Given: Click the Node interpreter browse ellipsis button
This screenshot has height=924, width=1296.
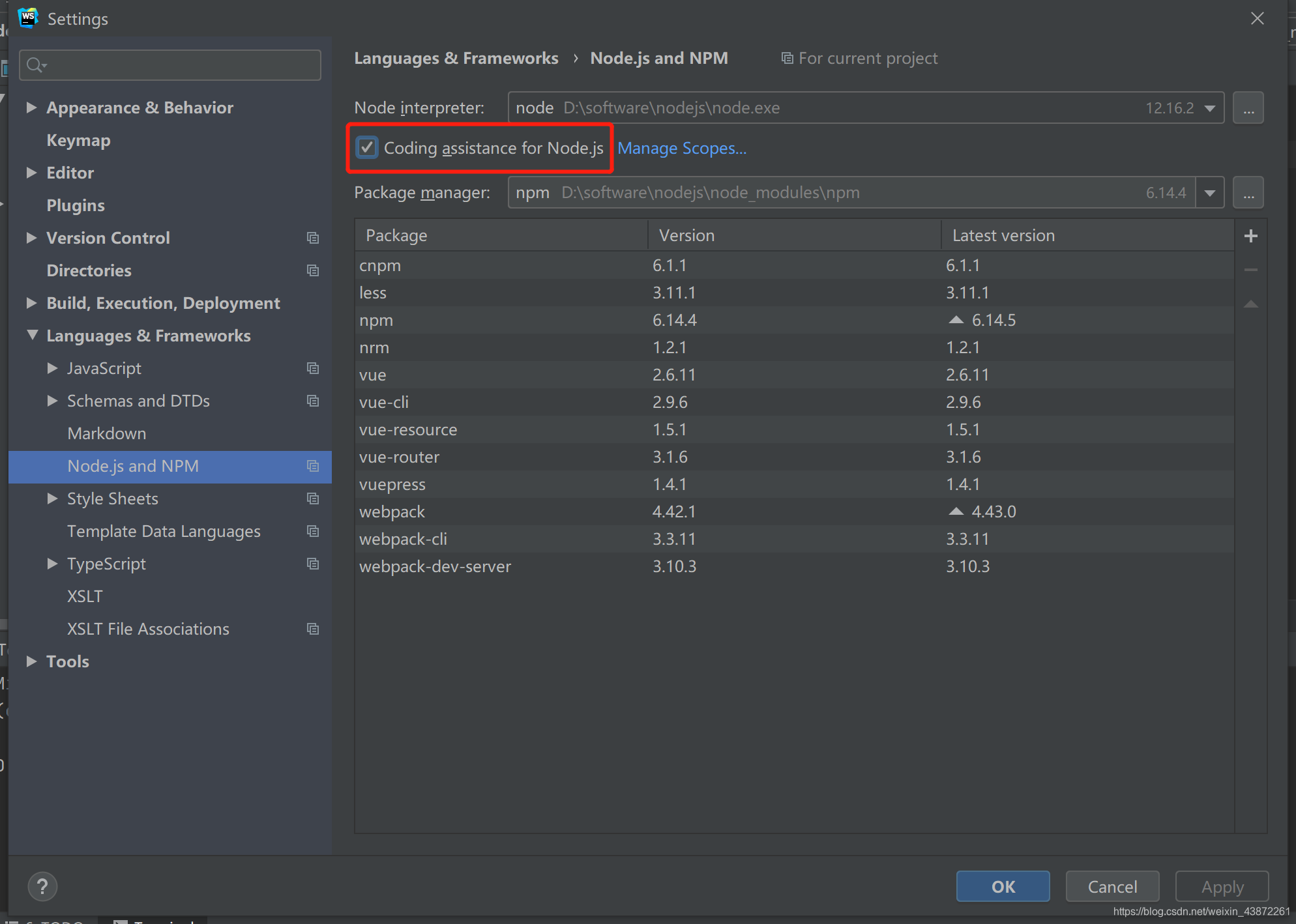Looking at the screenshot, I should tap(1248, 108).
